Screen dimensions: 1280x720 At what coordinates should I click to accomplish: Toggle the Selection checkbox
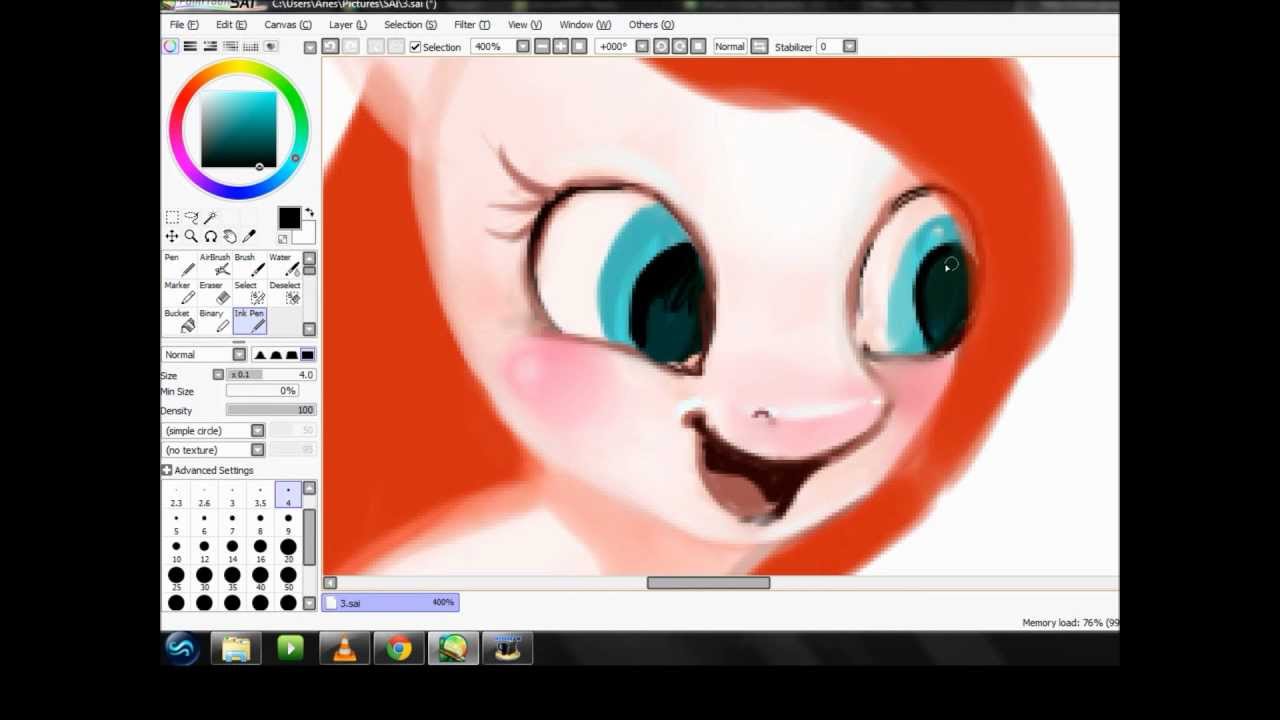click(415, 47)
